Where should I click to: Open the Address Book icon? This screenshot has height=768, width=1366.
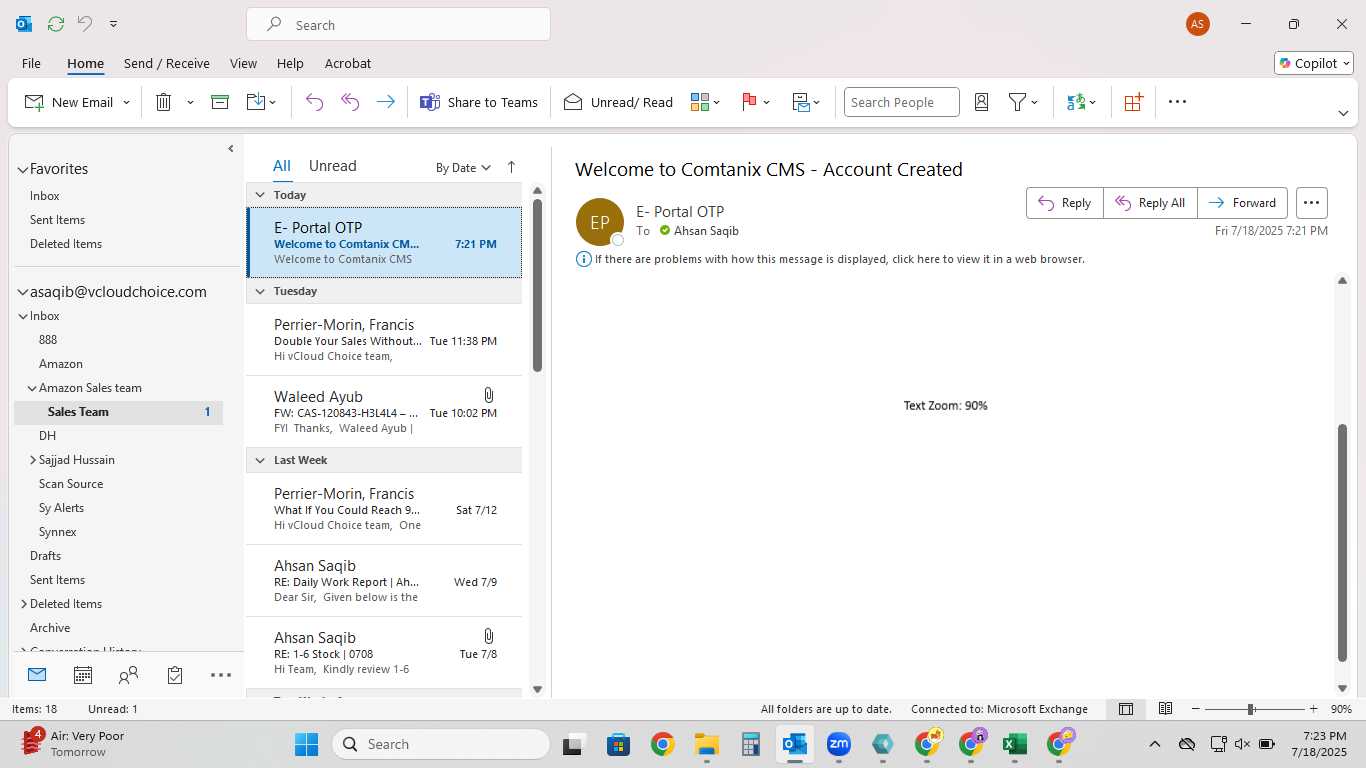tap(981, 102)
